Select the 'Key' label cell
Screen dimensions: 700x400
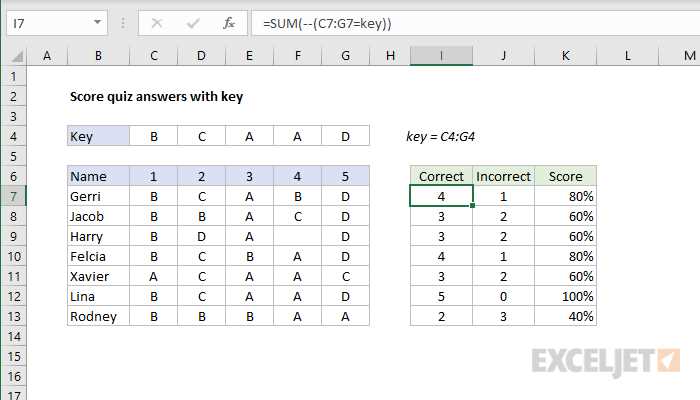[x=98, y=136]
